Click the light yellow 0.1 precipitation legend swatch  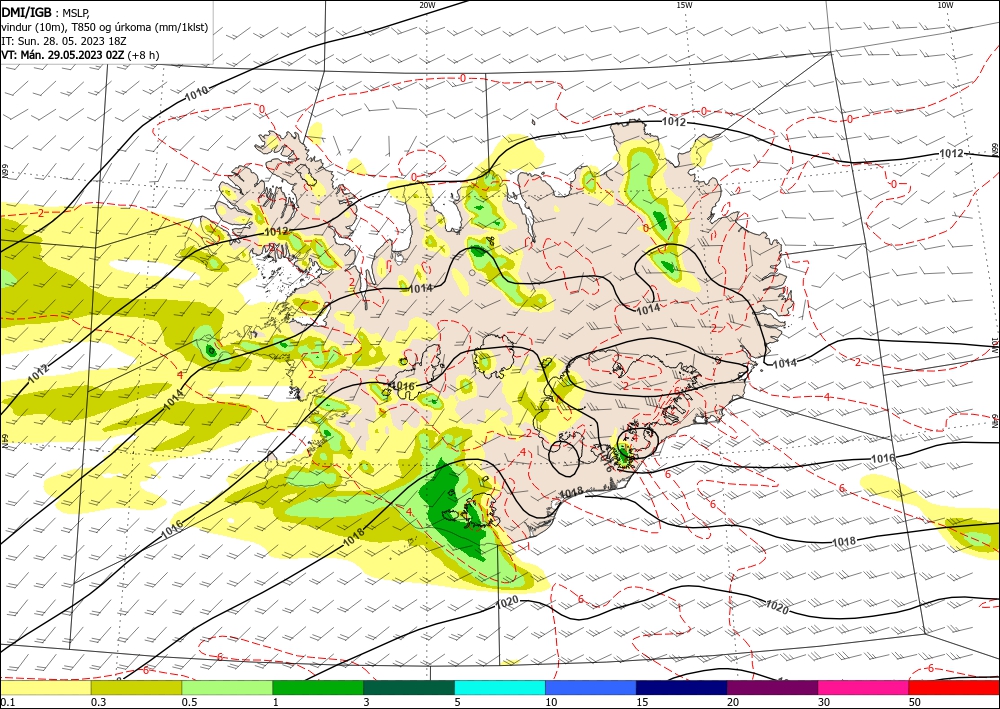(x=46, y=687)
